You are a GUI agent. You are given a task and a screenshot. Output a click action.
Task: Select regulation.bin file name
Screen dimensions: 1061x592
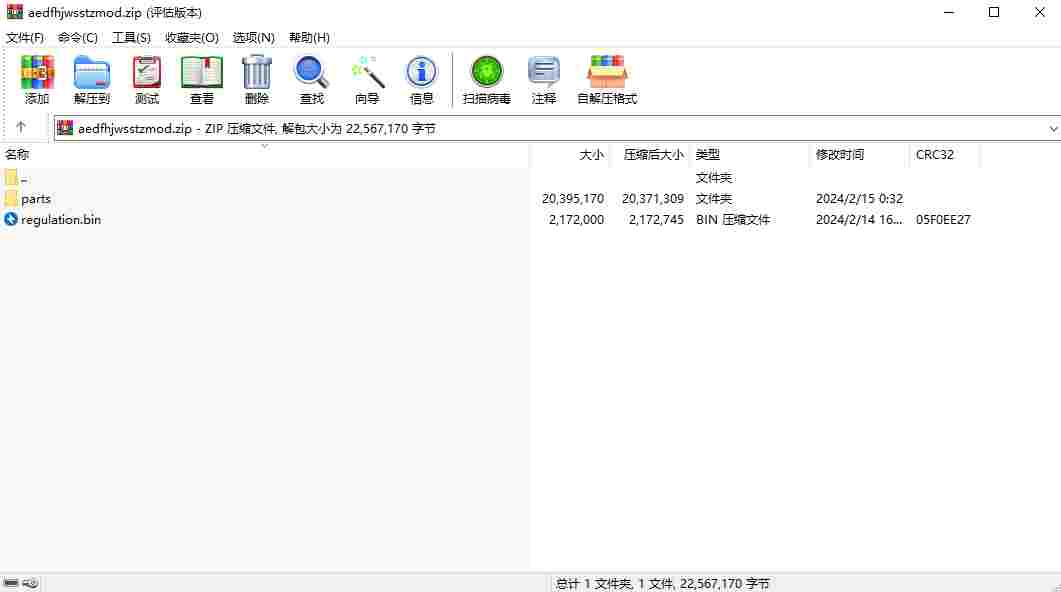tap(61, 219)
